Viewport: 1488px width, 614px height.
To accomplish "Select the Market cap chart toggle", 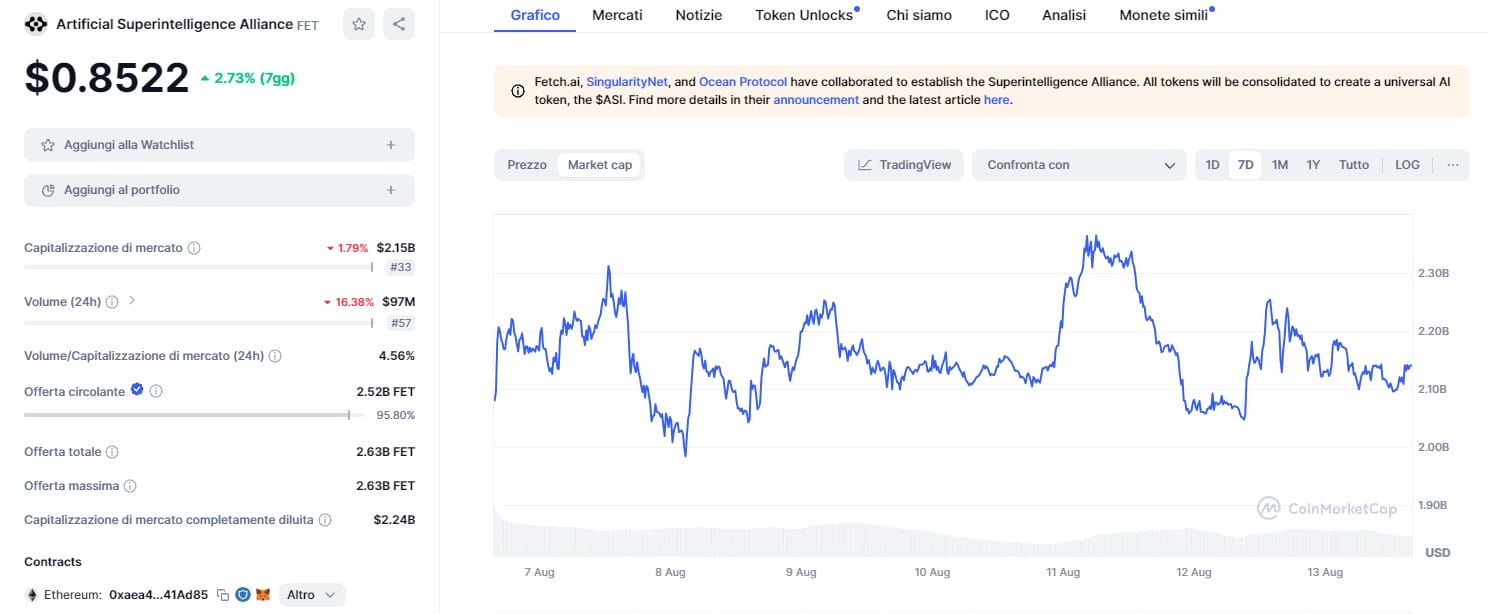I will pos(600,165).
